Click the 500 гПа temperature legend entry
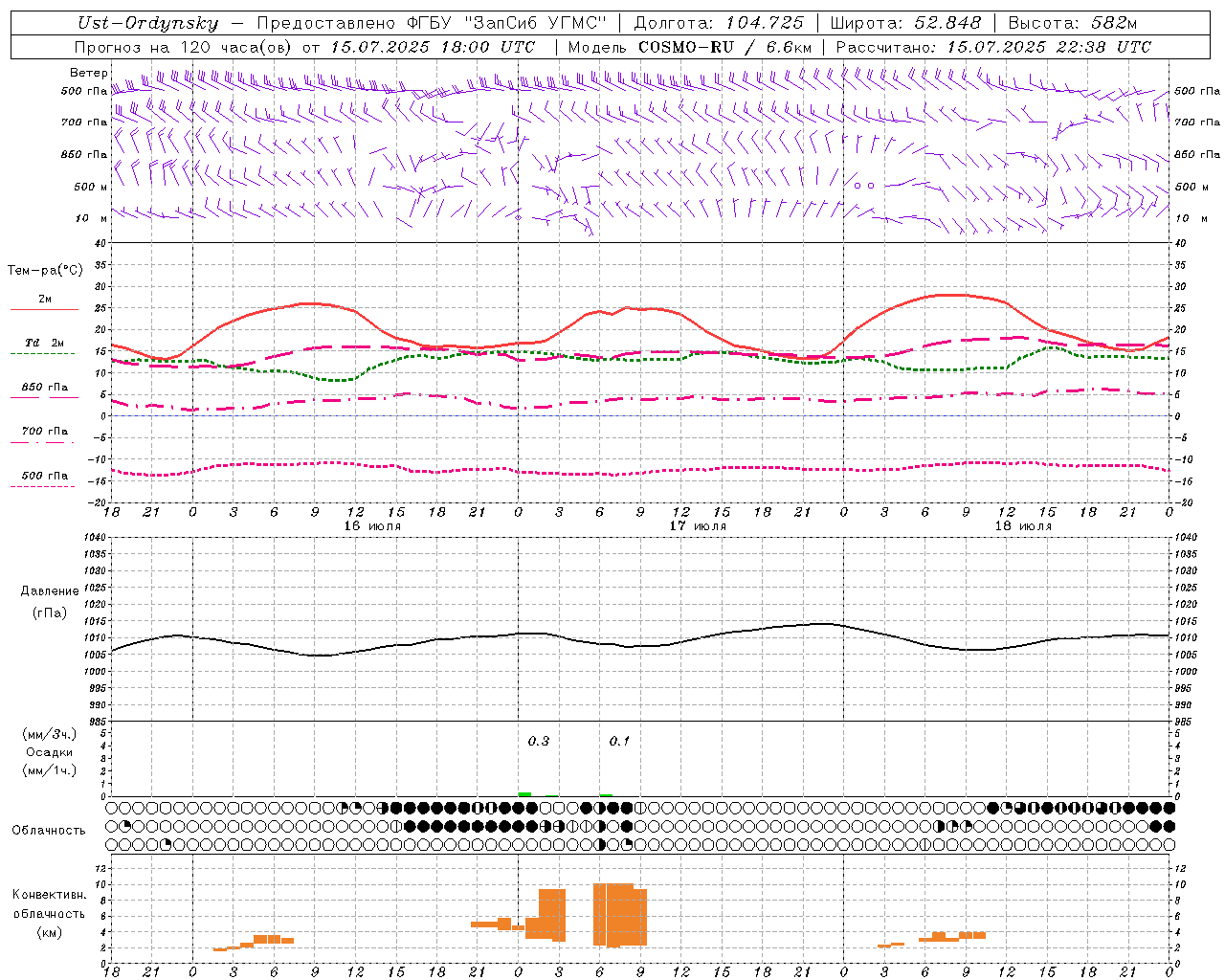Screen dimensions: 1225x980 tap(45, 476)
